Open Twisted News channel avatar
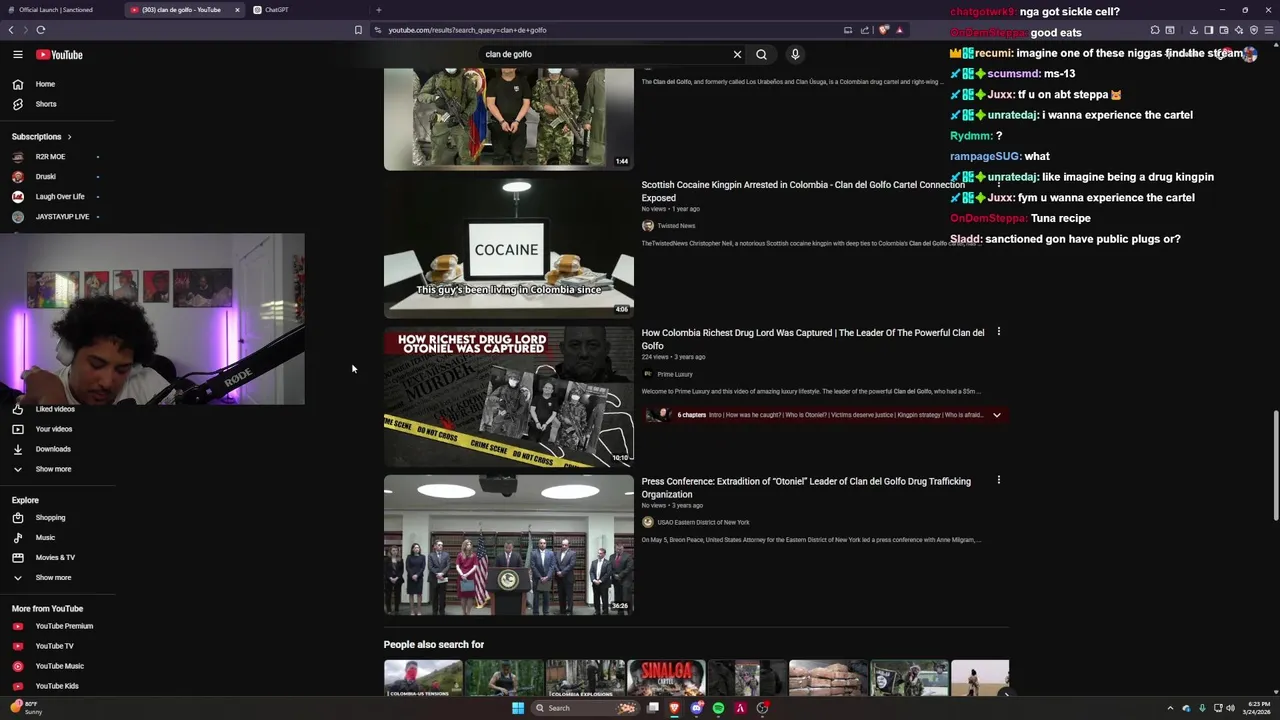Viewport: 1280px width, 720px height. pos(647,226)
